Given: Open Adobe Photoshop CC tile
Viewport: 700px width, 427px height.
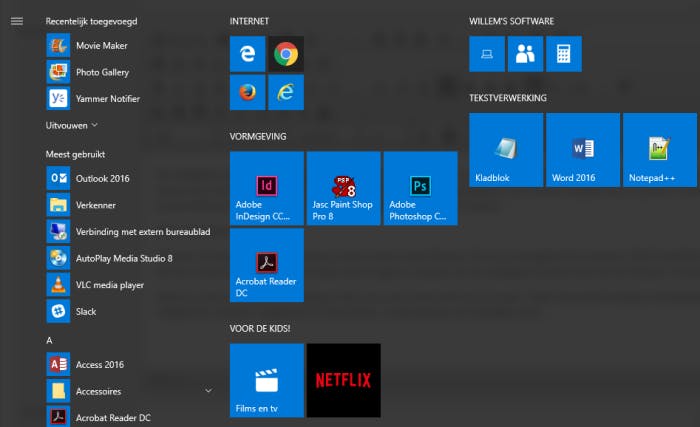Looking at the screenshot, I should click(x=420, y=188).
